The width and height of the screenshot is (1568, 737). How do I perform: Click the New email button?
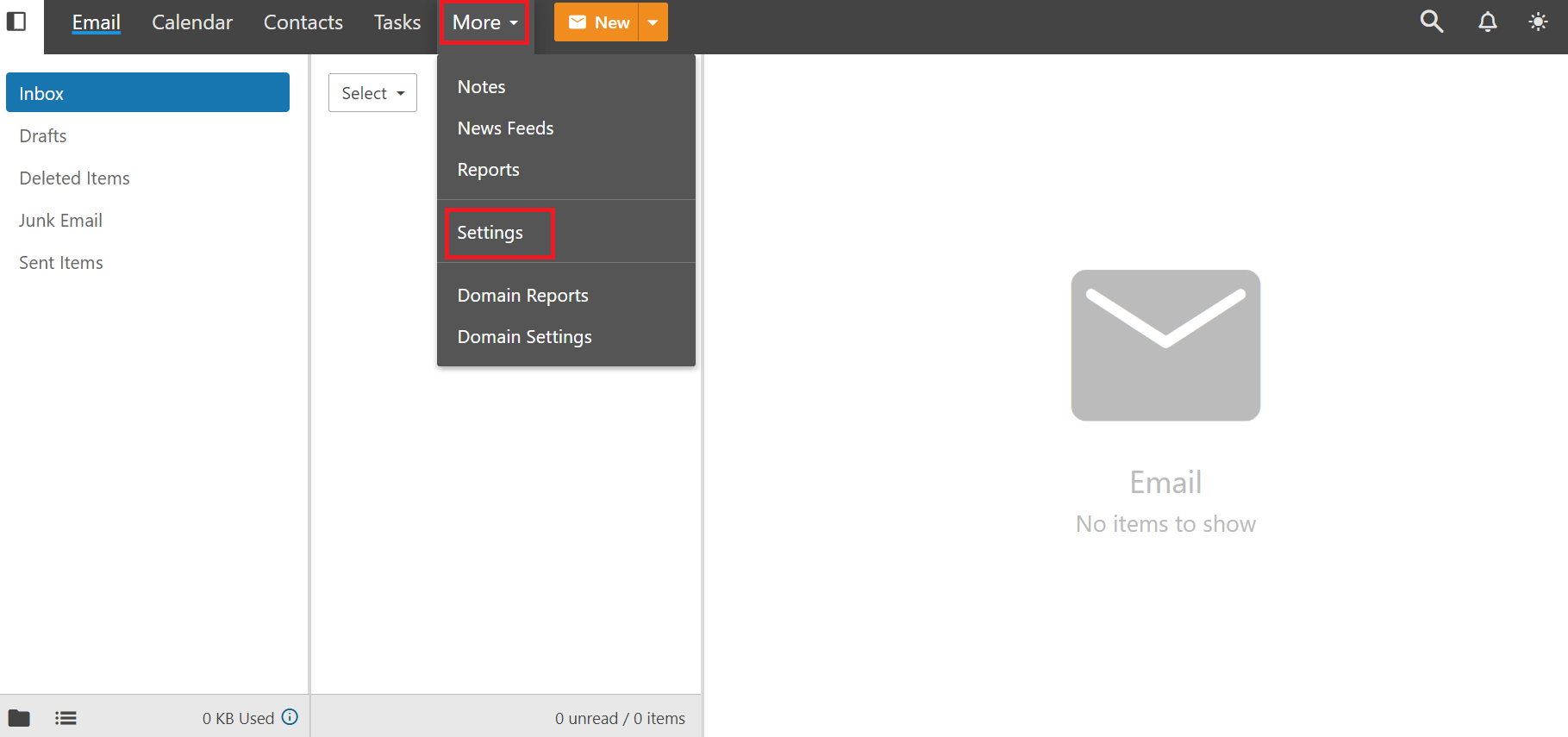coord(597,22)
